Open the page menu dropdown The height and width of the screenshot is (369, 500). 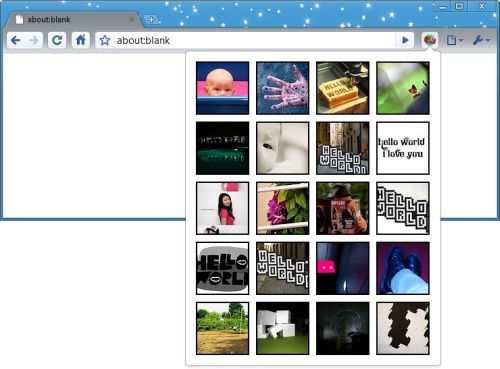click(455, 40)
